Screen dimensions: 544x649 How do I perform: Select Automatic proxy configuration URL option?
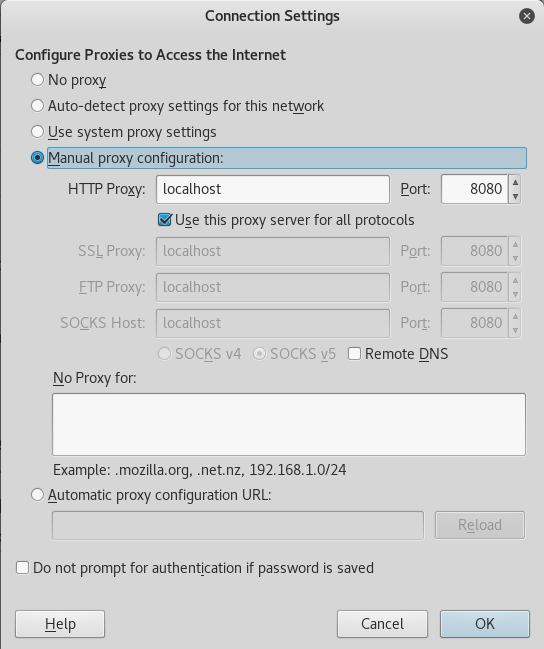point(38,495)
